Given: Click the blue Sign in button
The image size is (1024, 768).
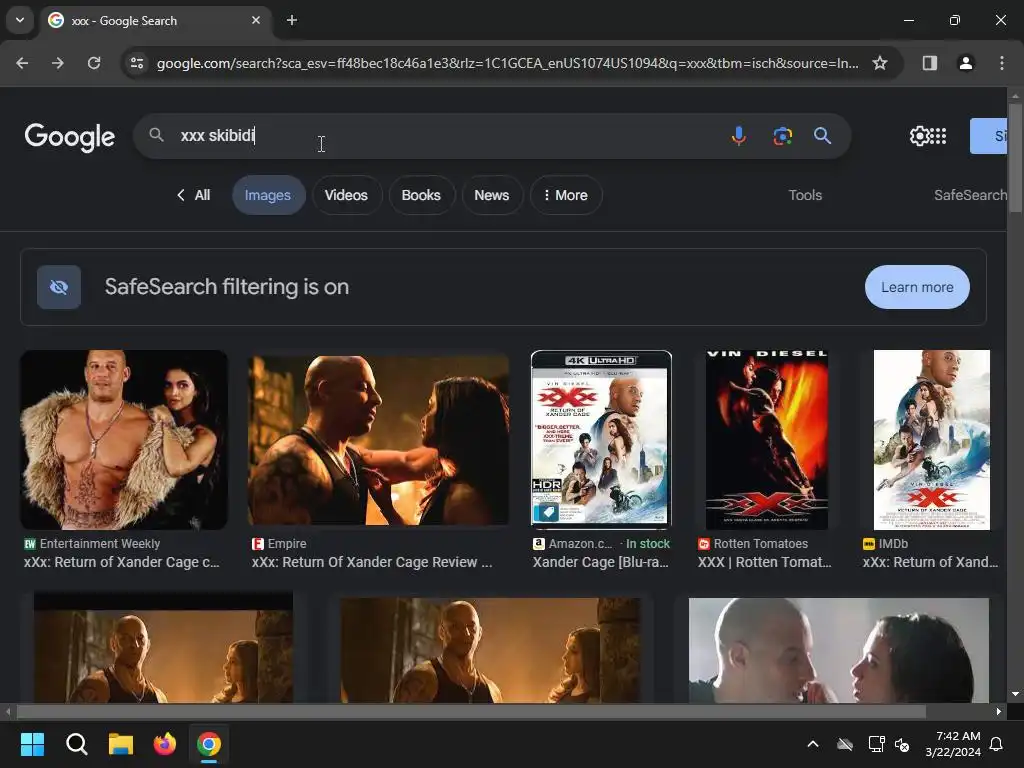Looking at the screenshot, I should click(988, 136).
